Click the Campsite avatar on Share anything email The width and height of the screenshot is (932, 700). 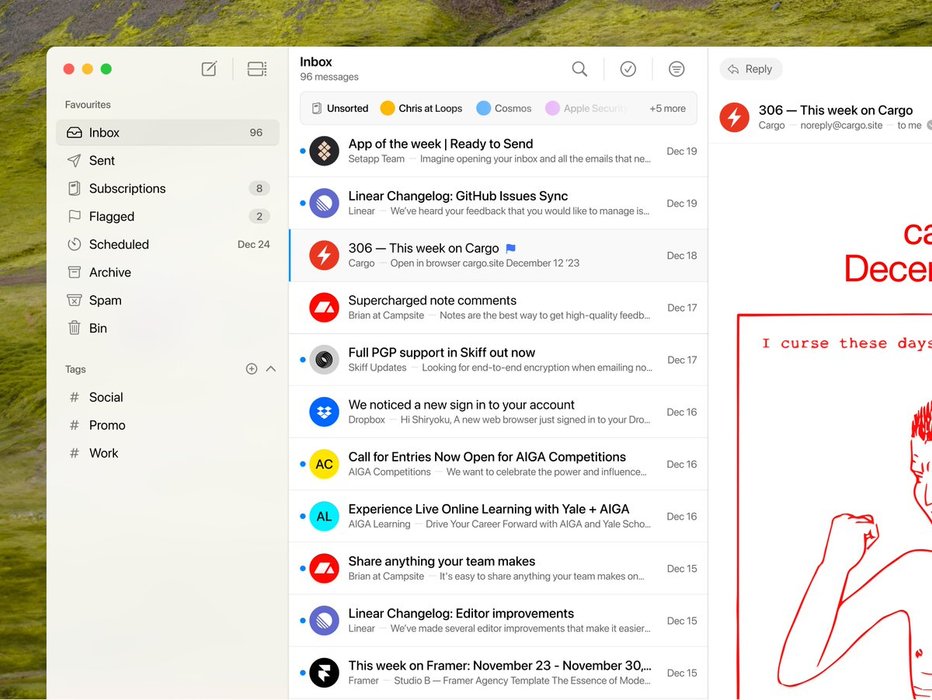pos(324,569)
